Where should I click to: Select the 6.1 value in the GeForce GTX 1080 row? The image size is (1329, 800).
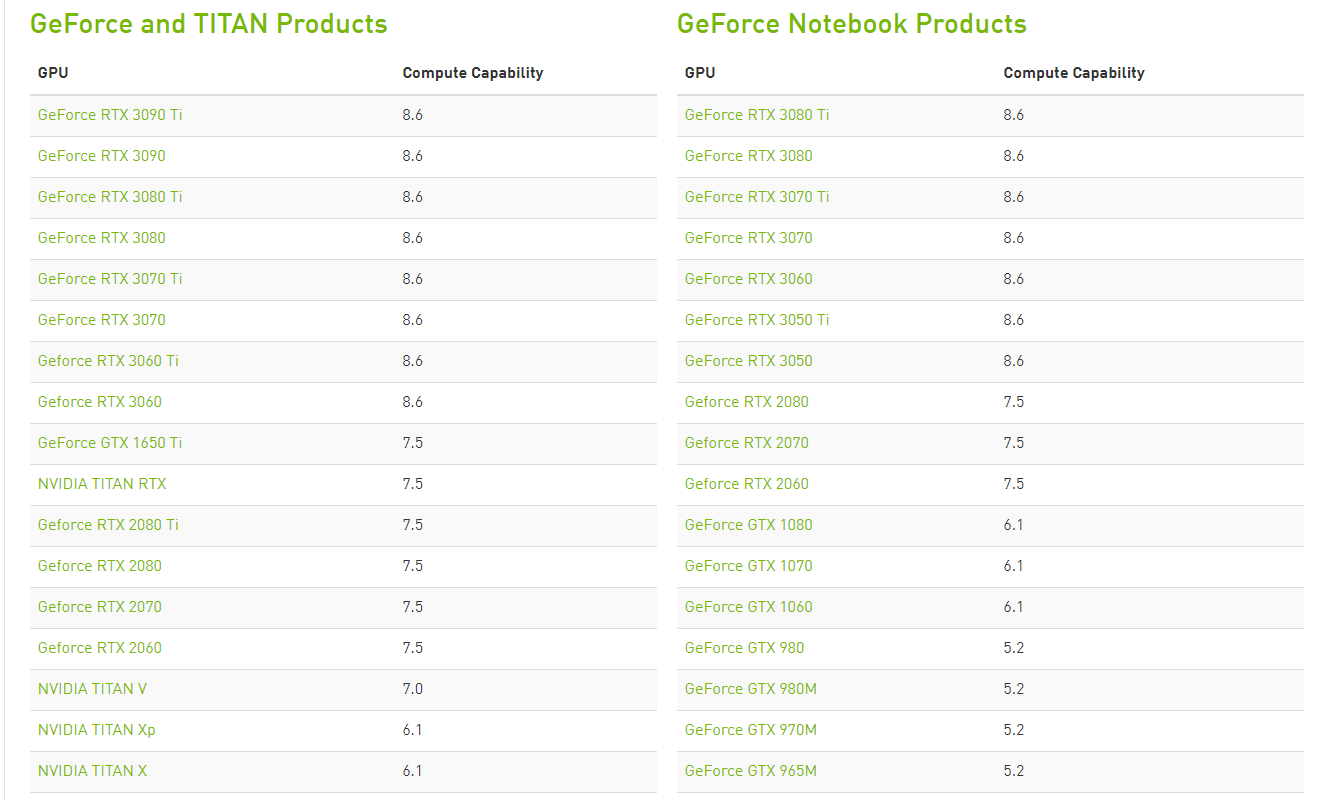click(1014, 525)
